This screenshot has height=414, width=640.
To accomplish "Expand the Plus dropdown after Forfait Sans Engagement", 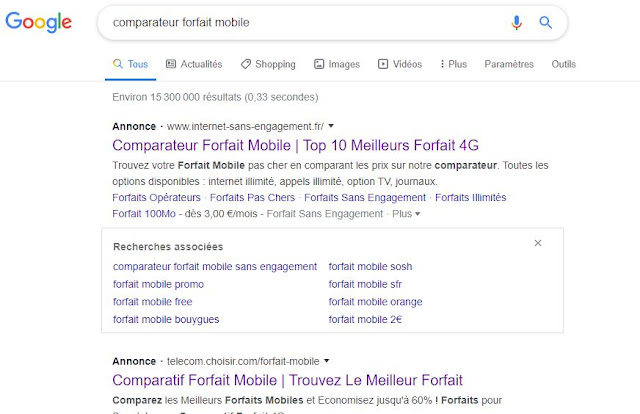I will (x=405, y=213).
